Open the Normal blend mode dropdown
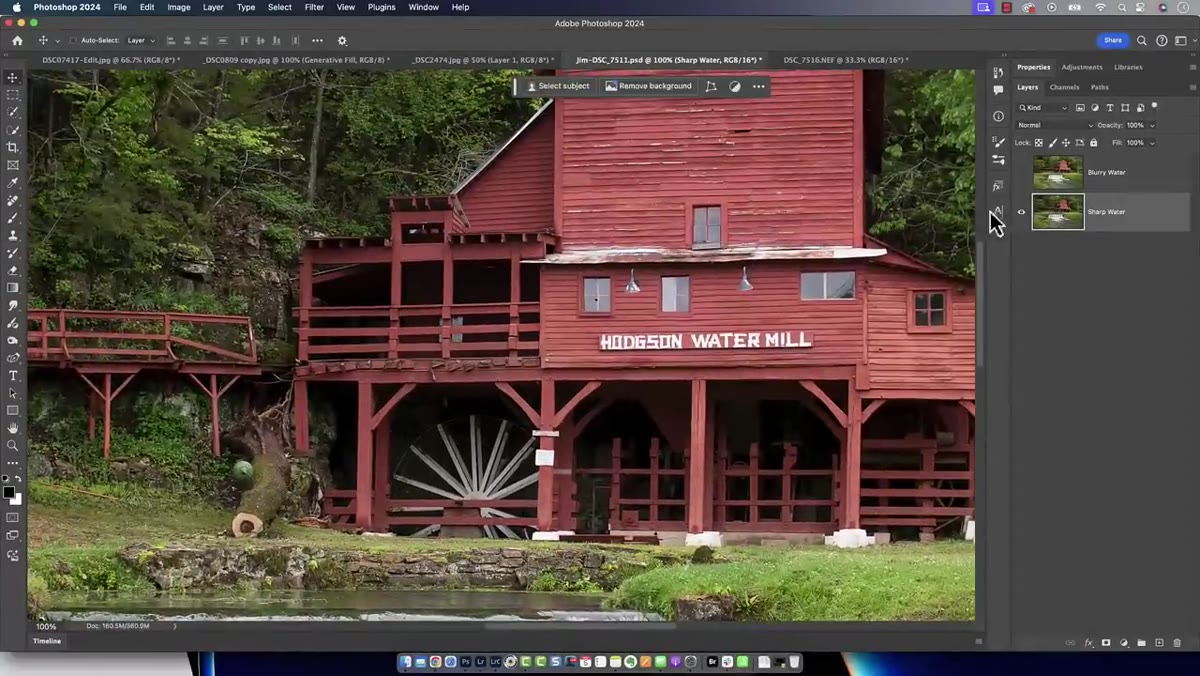 coord(1054,125)
